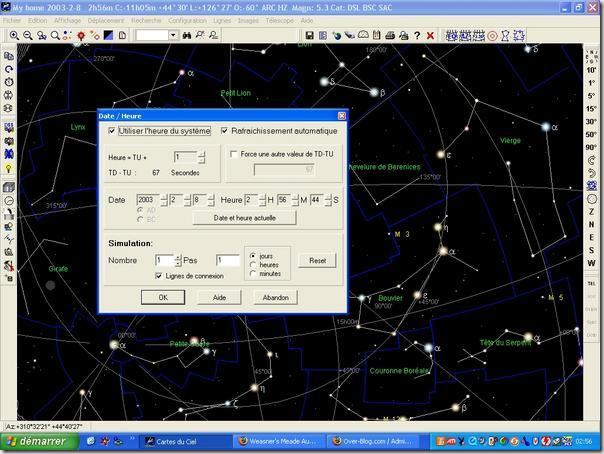Click the red target circle toolbar icon

click(x=492, y=36)
